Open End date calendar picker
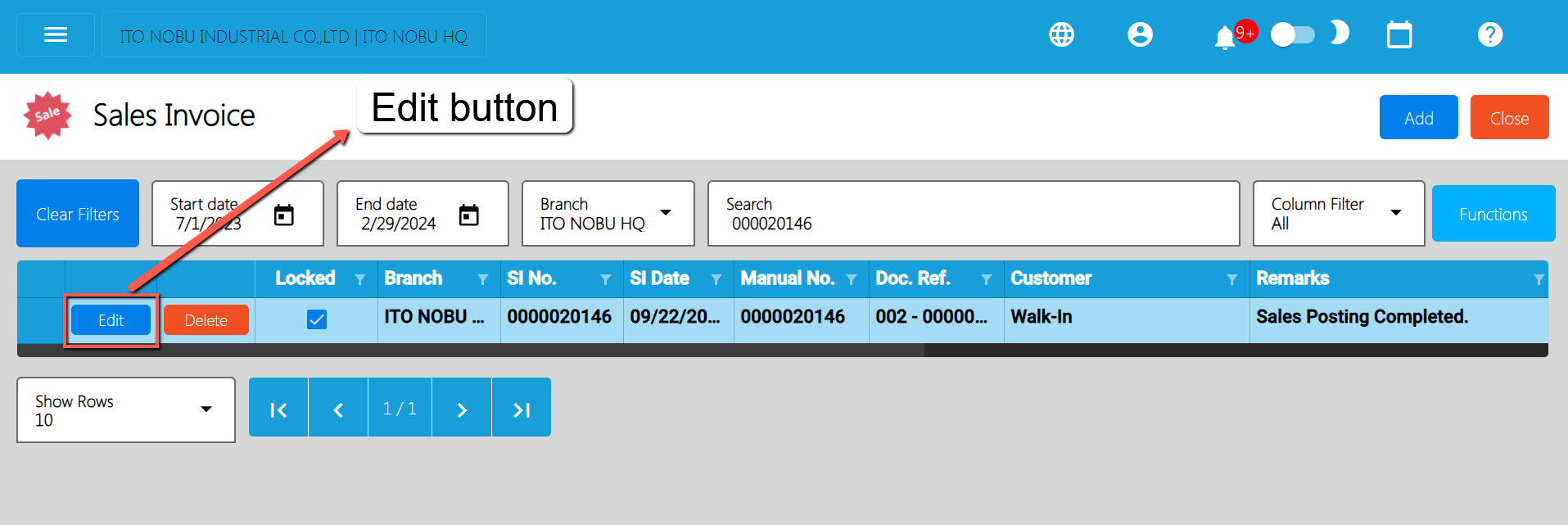The height and width of the screenshot is (525, 1568). point(468,215)
